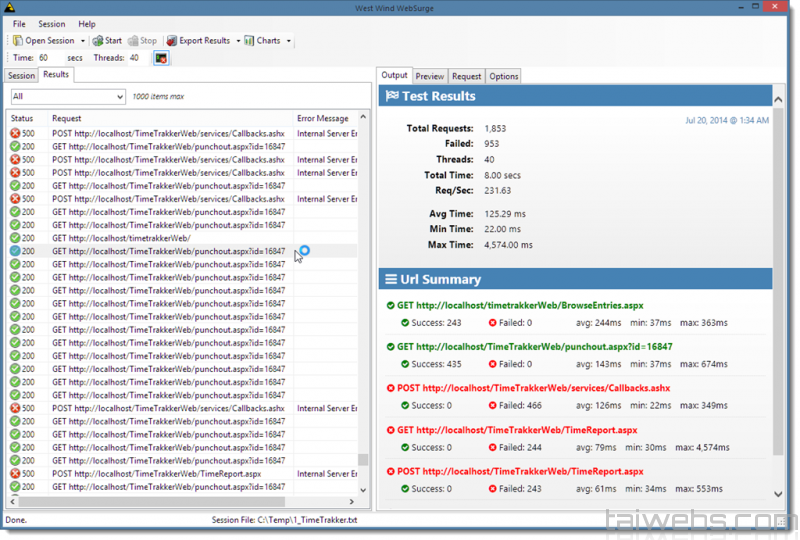Open the Session menu

51,24
